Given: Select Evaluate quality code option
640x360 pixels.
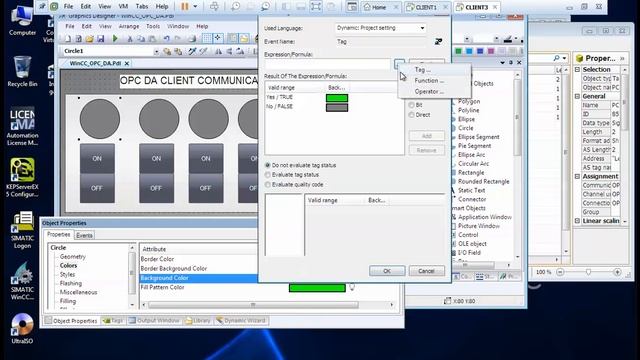Looking at the screenshot, I should click(x=294, y=184).
